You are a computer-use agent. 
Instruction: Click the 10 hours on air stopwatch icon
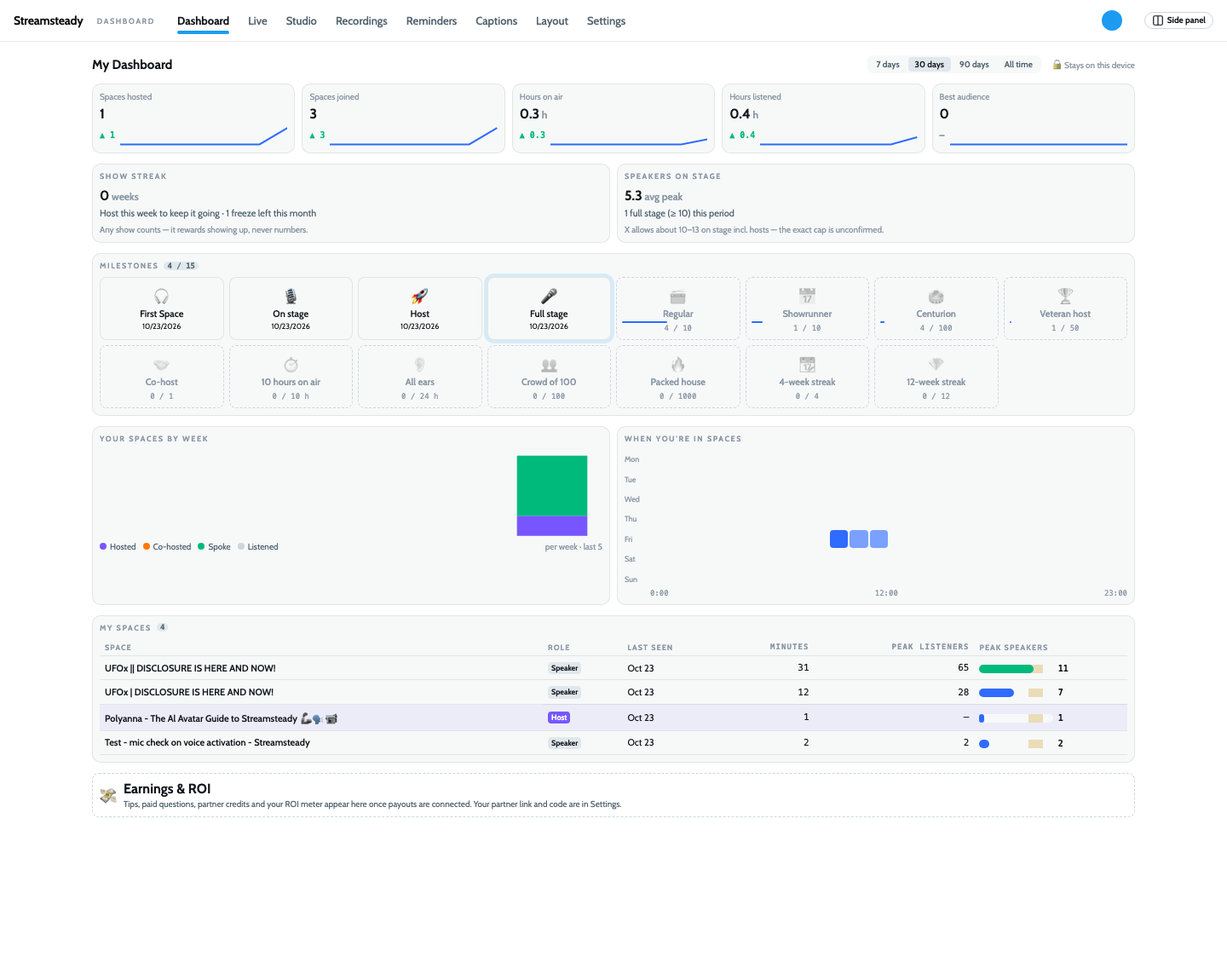(291, 365)
